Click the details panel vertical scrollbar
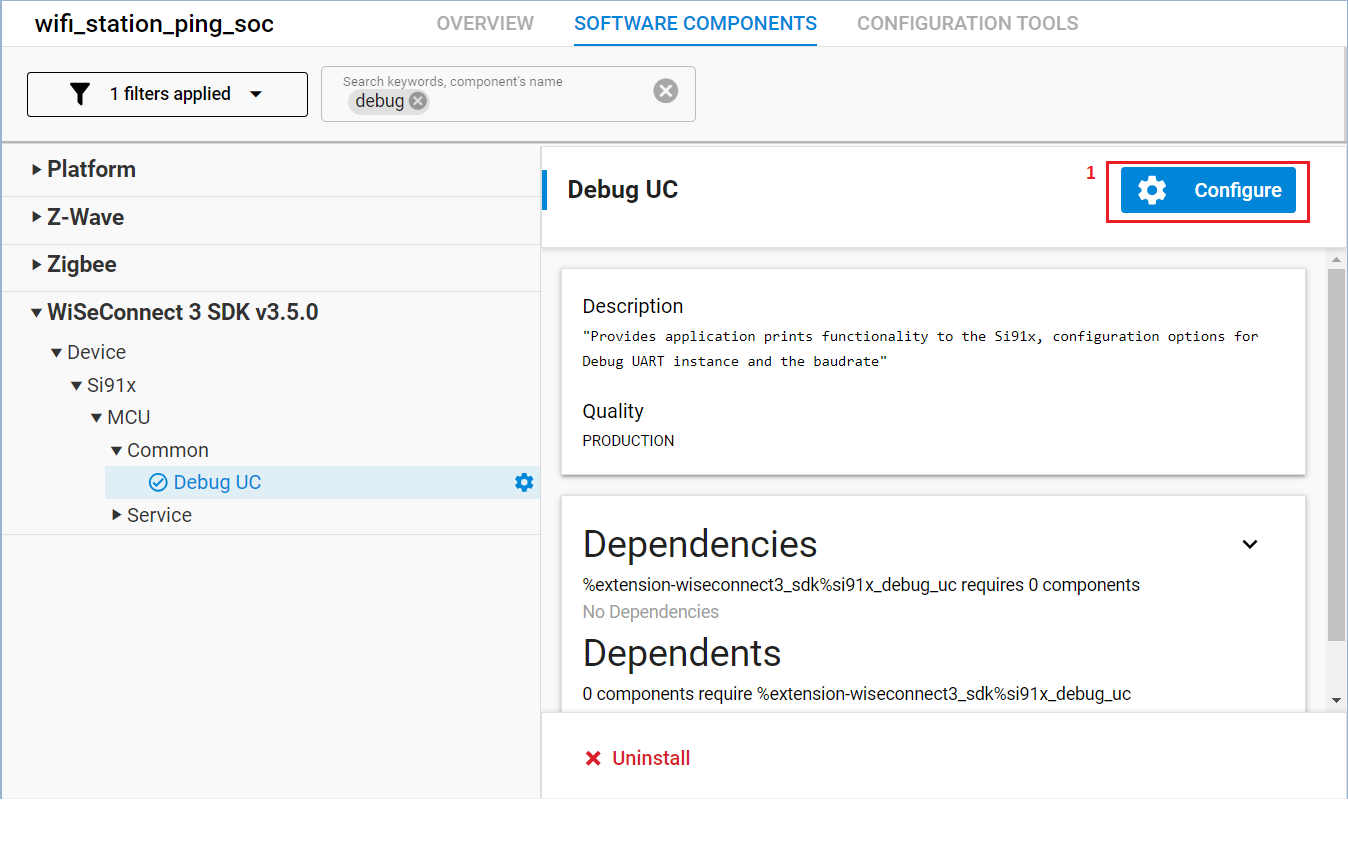Screen dimensions: 1348x858 pyautogui.click(x=1336, y=450)
